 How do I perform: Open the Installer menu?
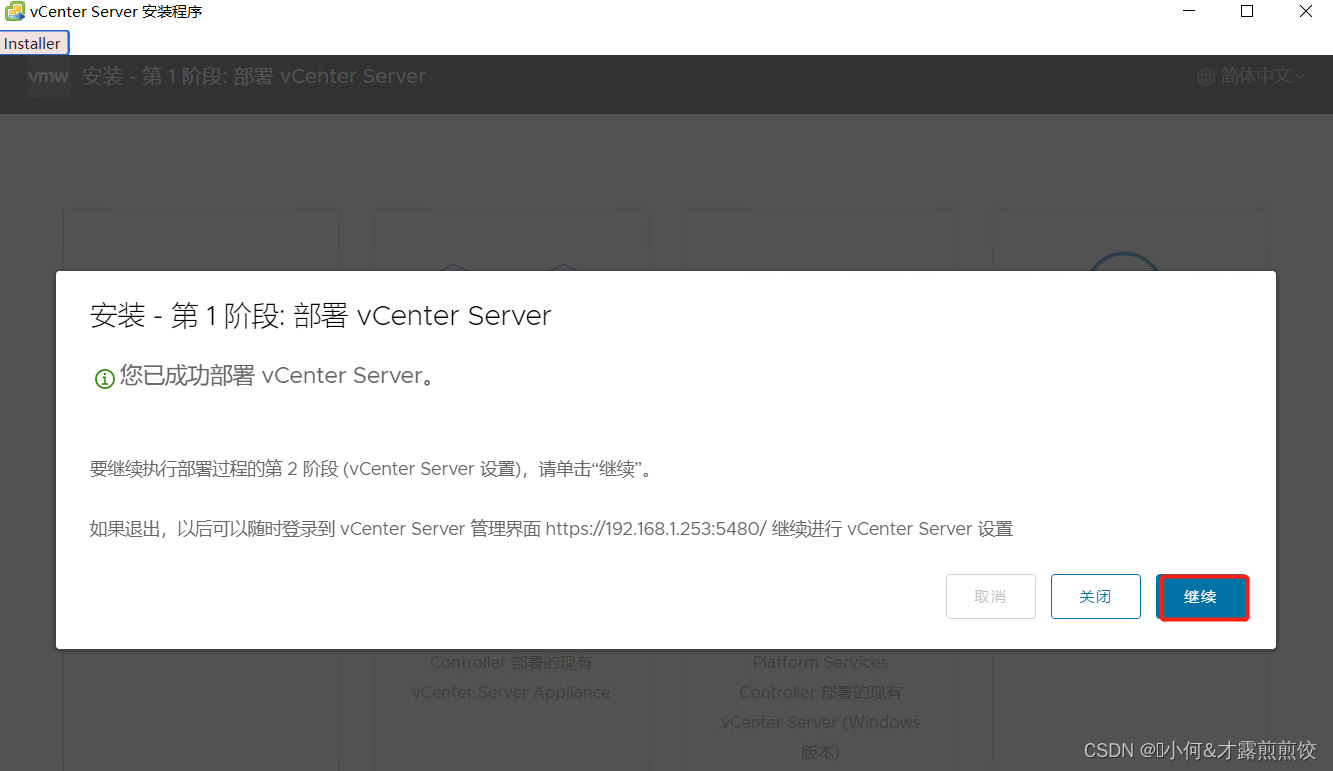[33, 43]
